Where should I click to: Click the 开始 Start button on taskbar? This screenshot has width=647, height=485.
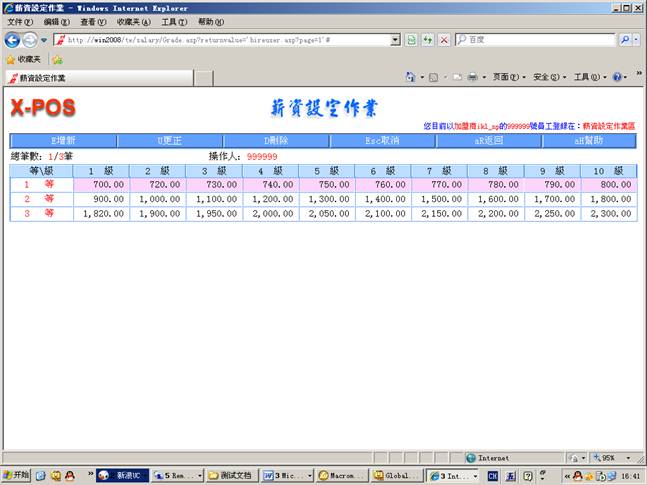coord(16,475)
